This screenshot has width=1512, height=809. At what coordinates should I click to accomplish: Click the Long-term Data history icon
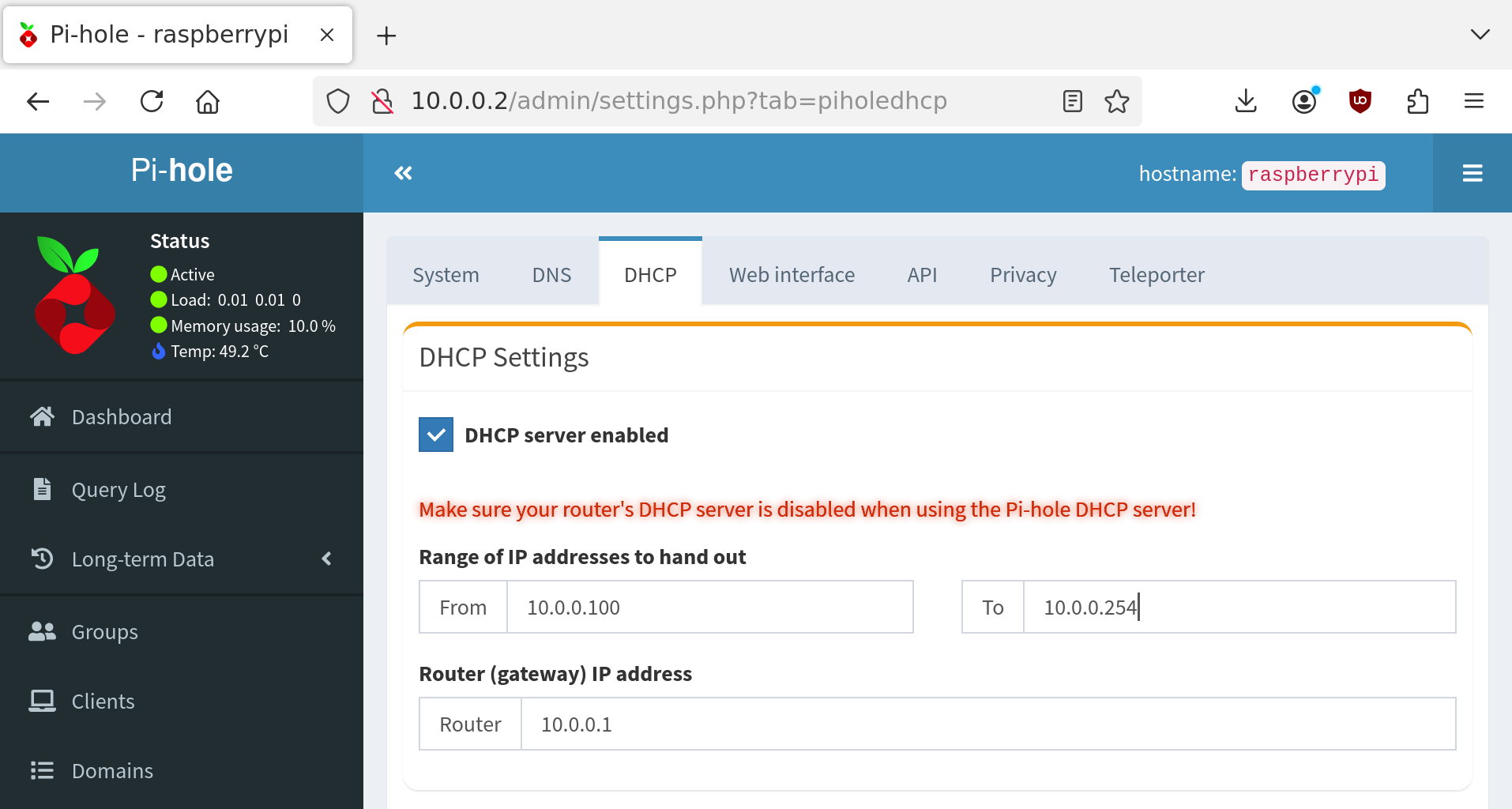(x=42, y=559)
